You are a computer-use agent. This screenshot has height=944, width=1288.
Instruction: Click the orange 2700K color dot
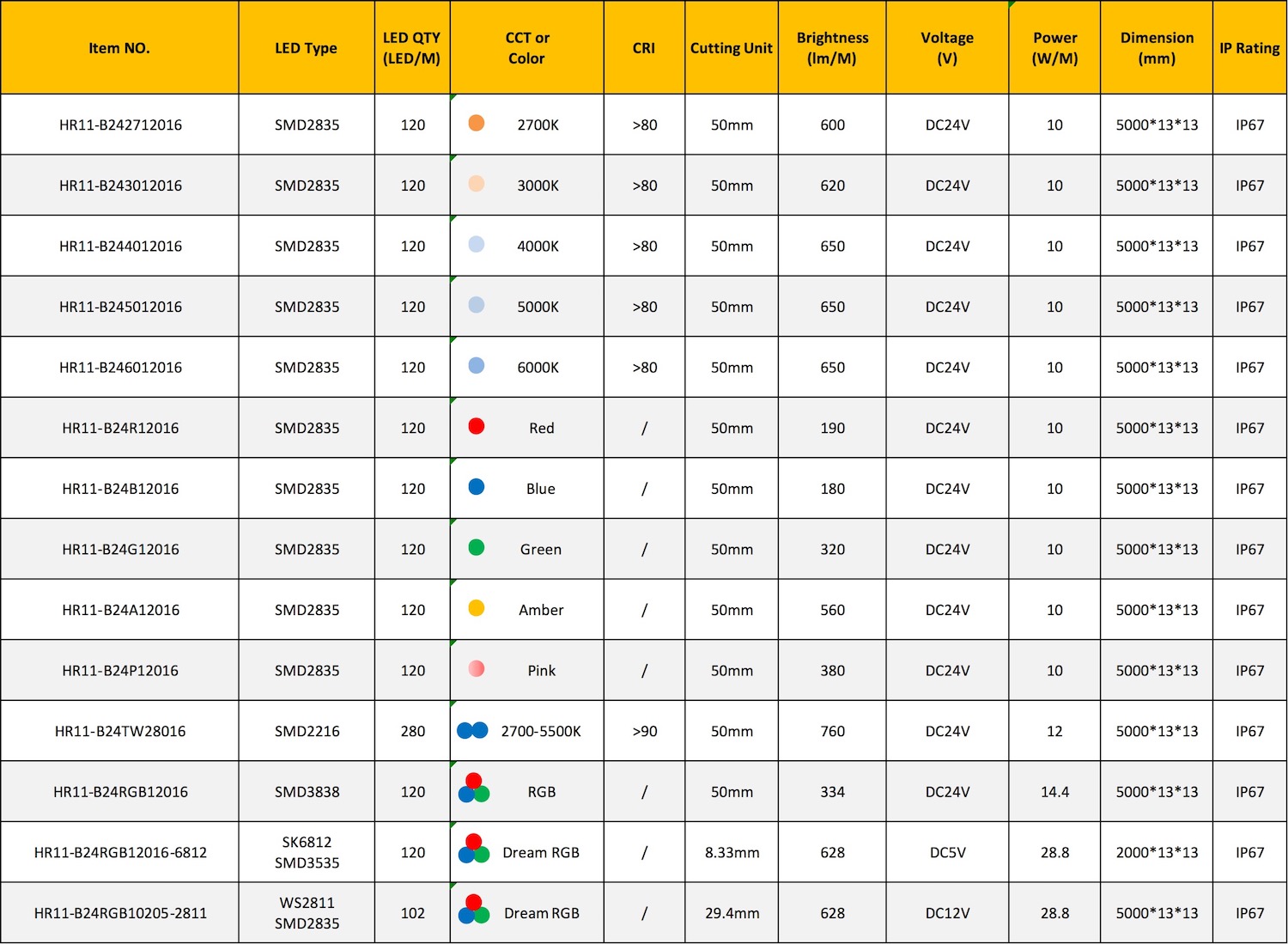point(477,123)
